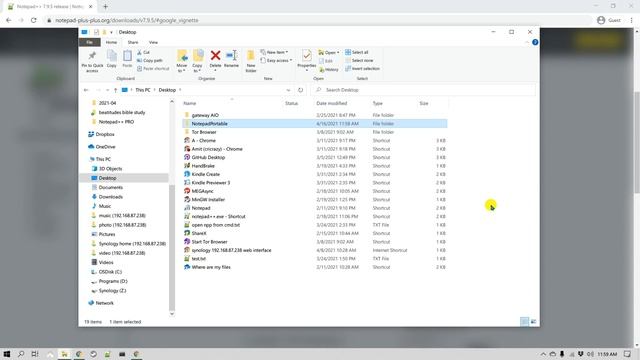
Task: Click Cut in the Clipboard group
Action: point(144,52)
